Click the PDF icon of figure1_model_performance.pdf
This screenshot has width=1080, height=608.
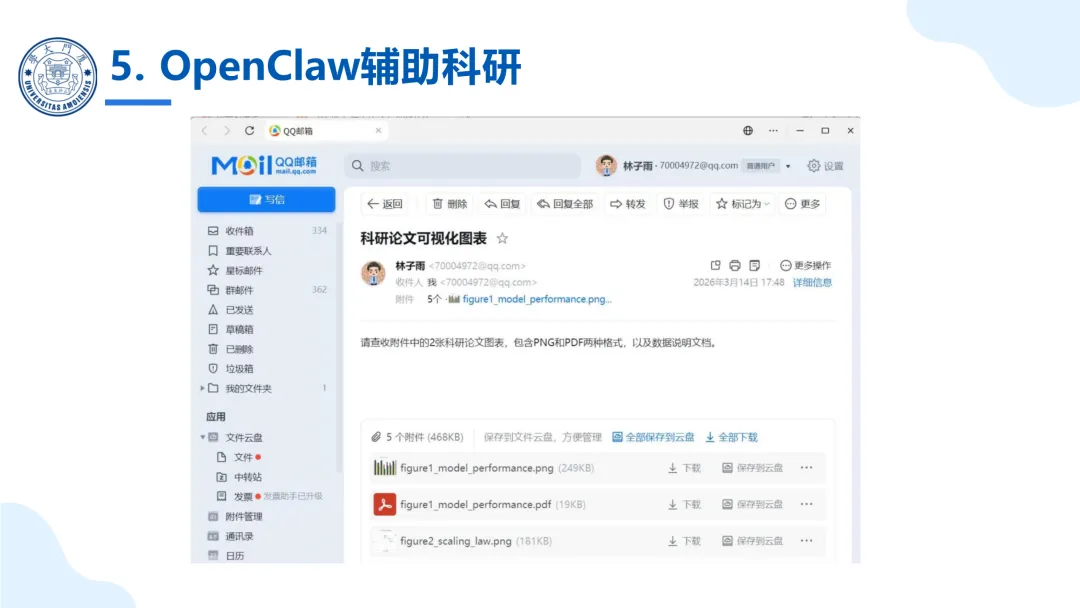pos(384,505)
